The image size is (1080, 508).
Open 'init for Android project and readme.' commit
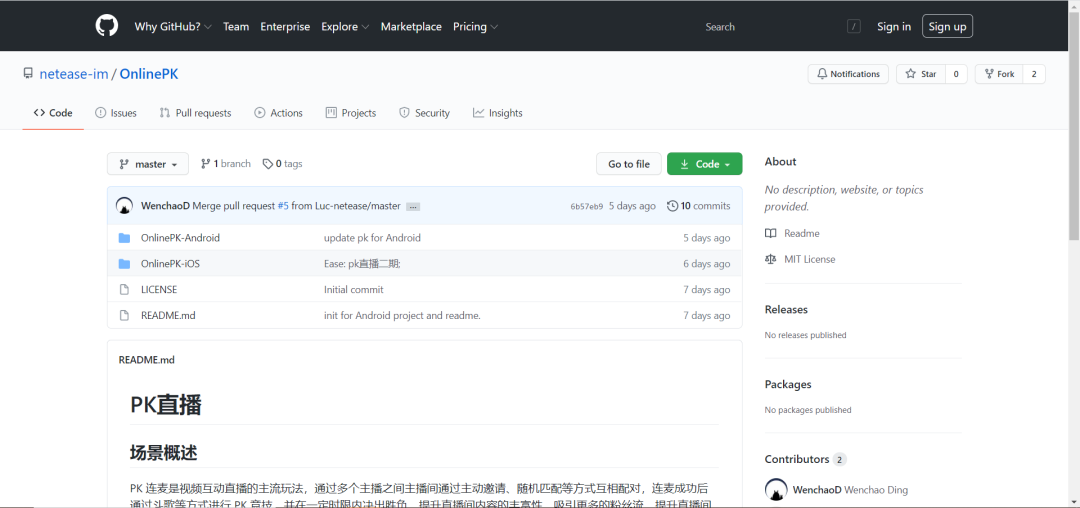click(402, 315)
